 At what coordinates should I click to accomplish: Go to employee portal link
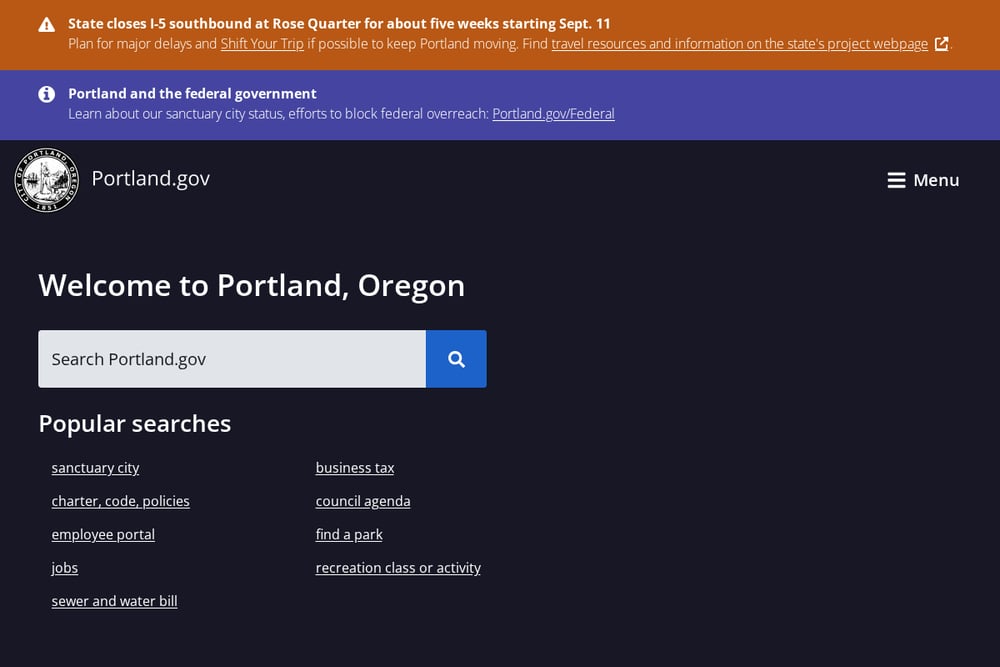(x=103, y=534)
